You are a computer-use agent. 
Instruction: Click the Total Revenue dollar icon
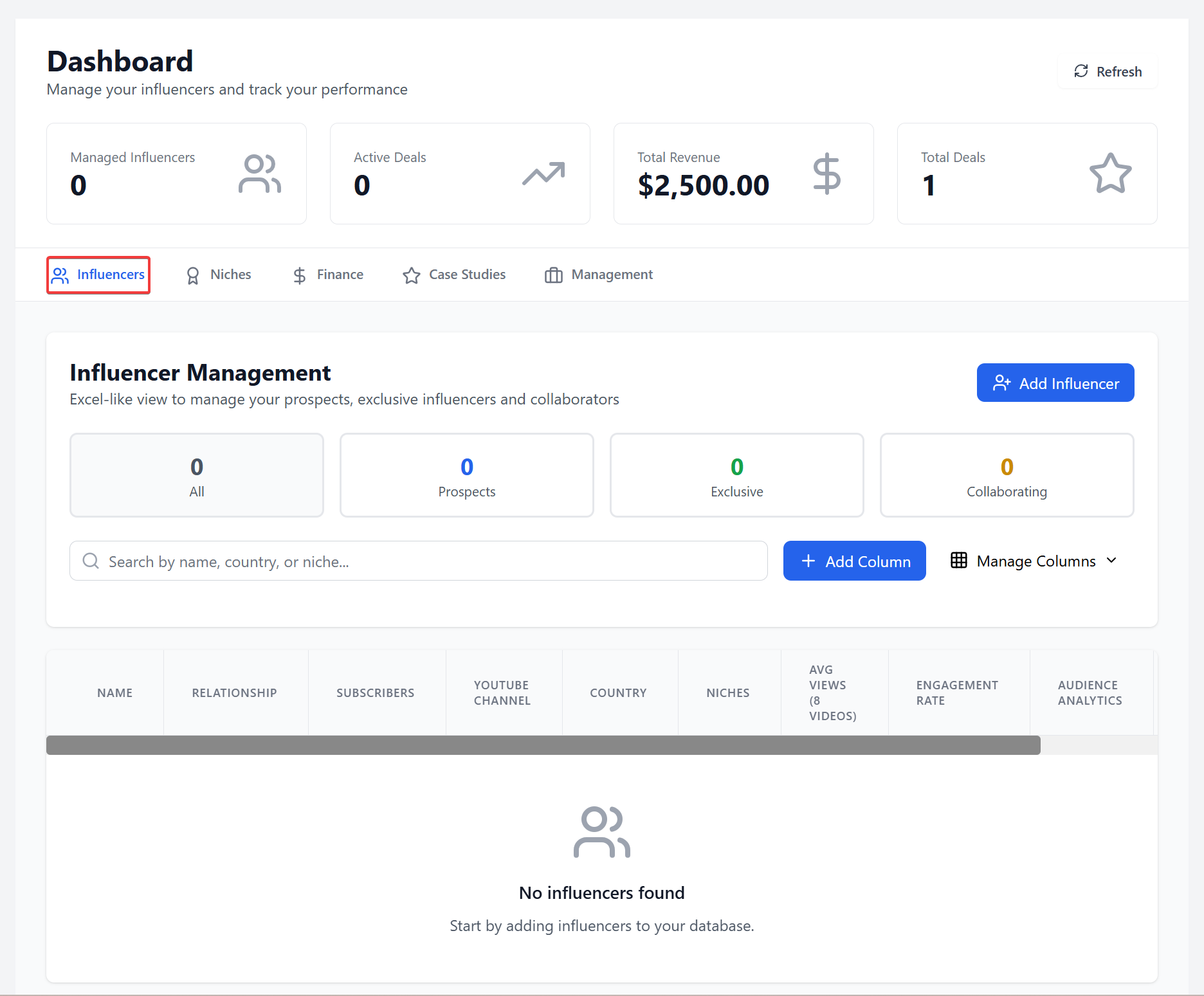pos(826,174)
